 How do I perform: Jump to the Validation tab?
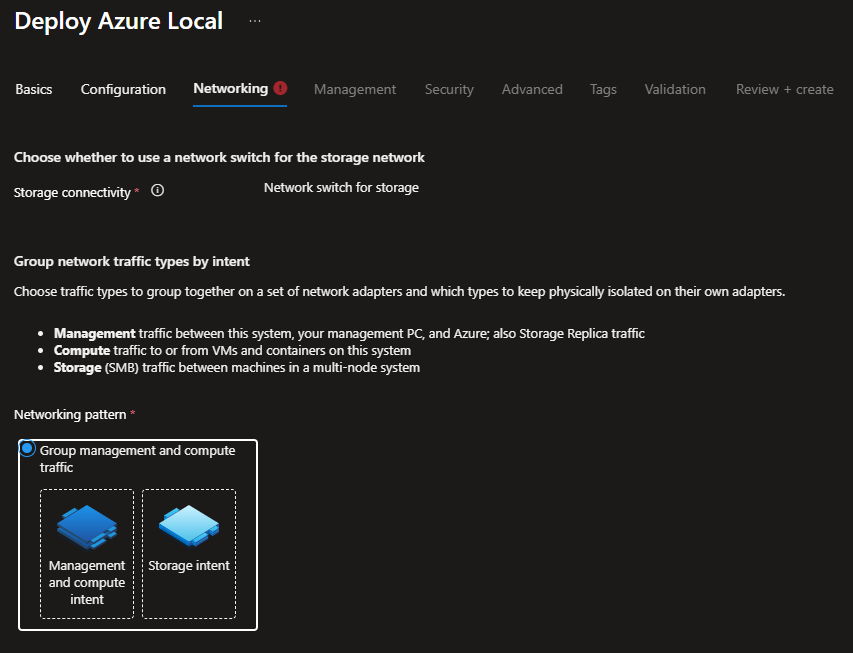[675, 89]
